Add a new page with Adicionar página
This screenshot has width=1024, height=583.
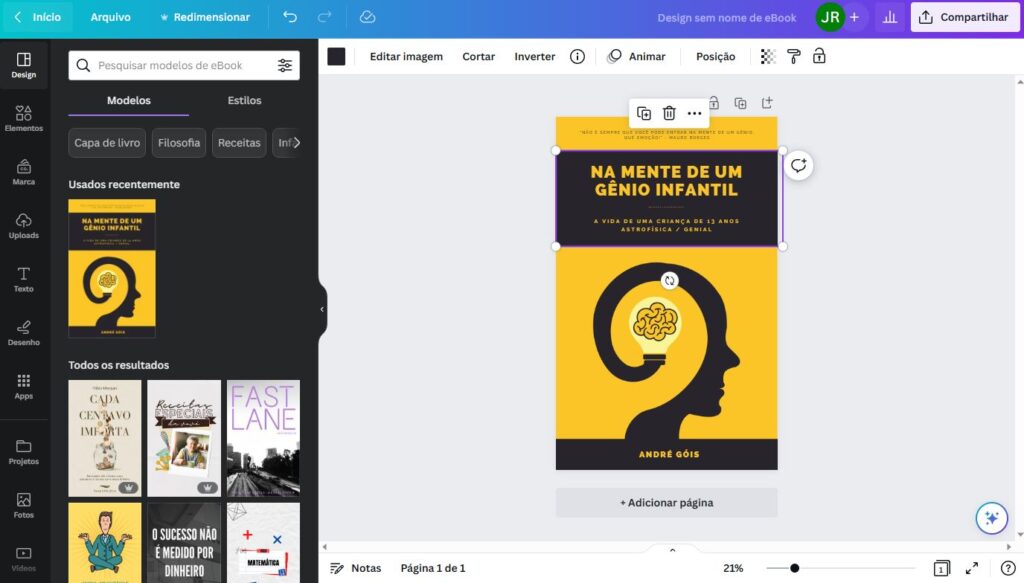666,502
